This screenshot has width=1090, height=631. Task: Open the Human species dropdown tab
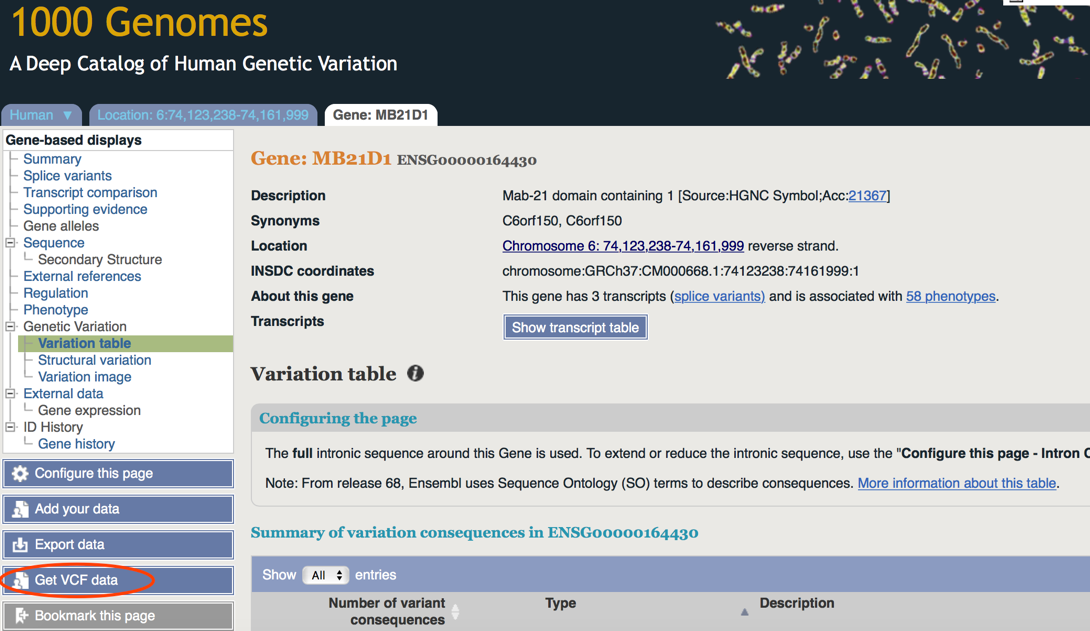[x=41, y=115]
